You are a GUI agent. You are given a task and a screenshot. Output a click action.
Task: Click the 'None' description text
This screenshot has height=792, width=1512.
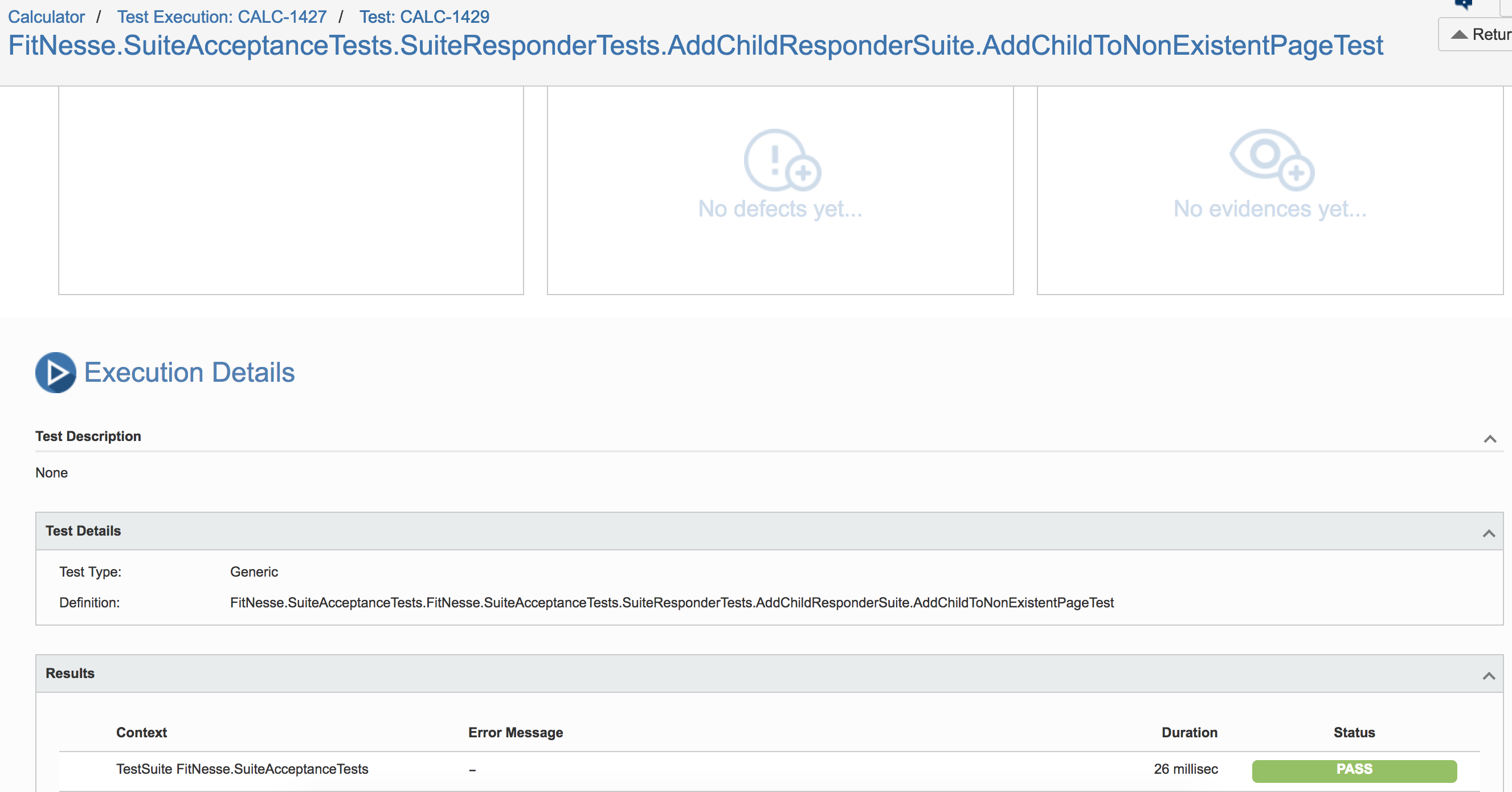(x=52, y=472)
